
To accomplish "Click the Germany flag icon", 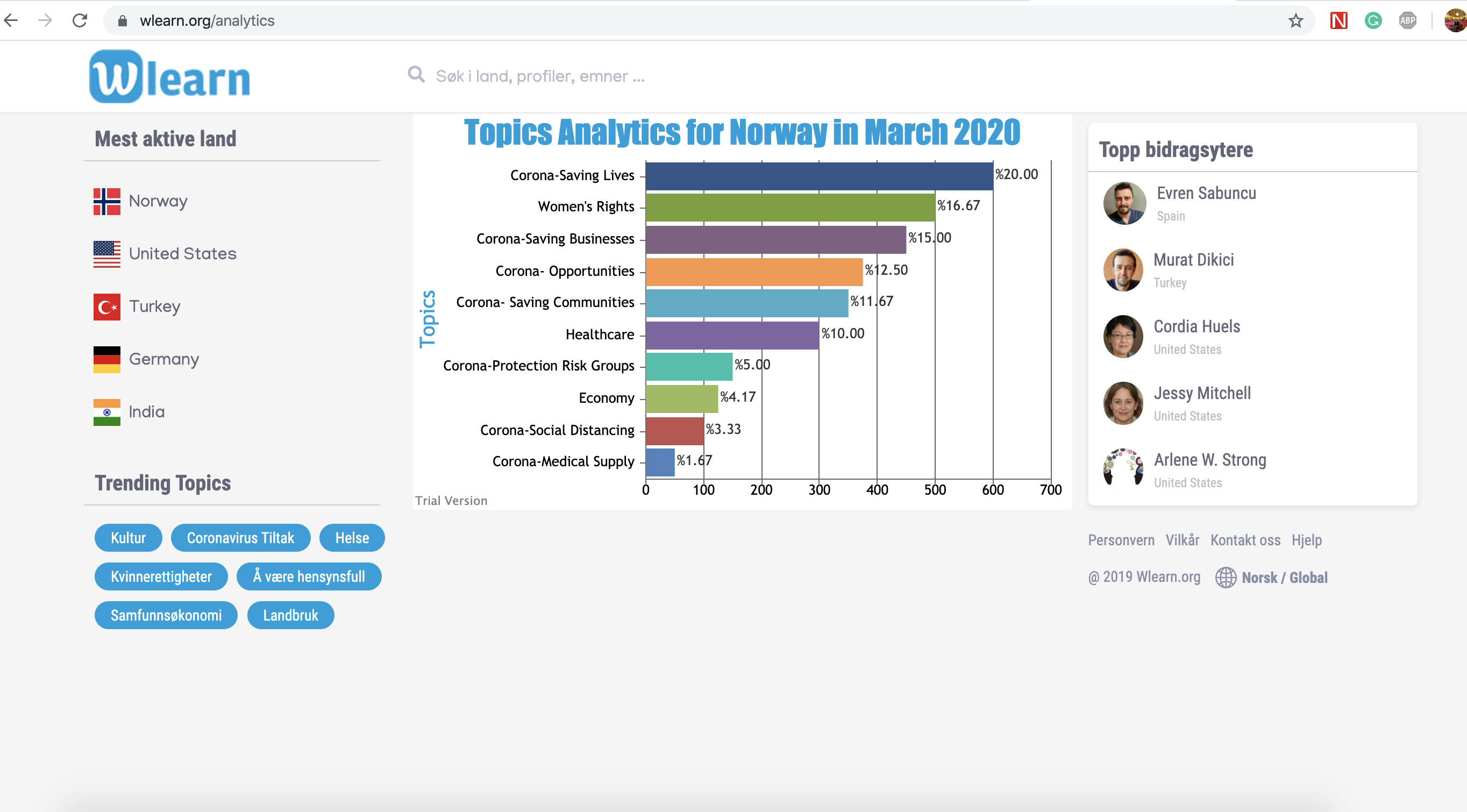I will pyautogui.click(x=106, y=359).
